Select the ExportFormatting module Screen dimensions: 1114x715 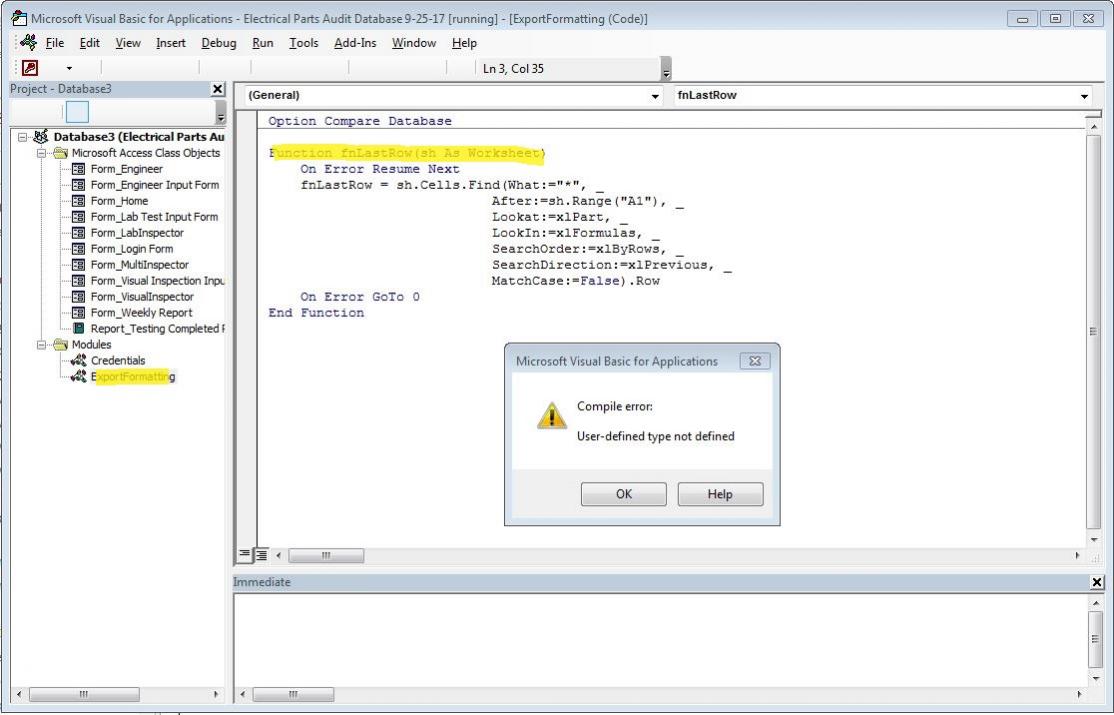pyautogui.click(x=133, y=377)
